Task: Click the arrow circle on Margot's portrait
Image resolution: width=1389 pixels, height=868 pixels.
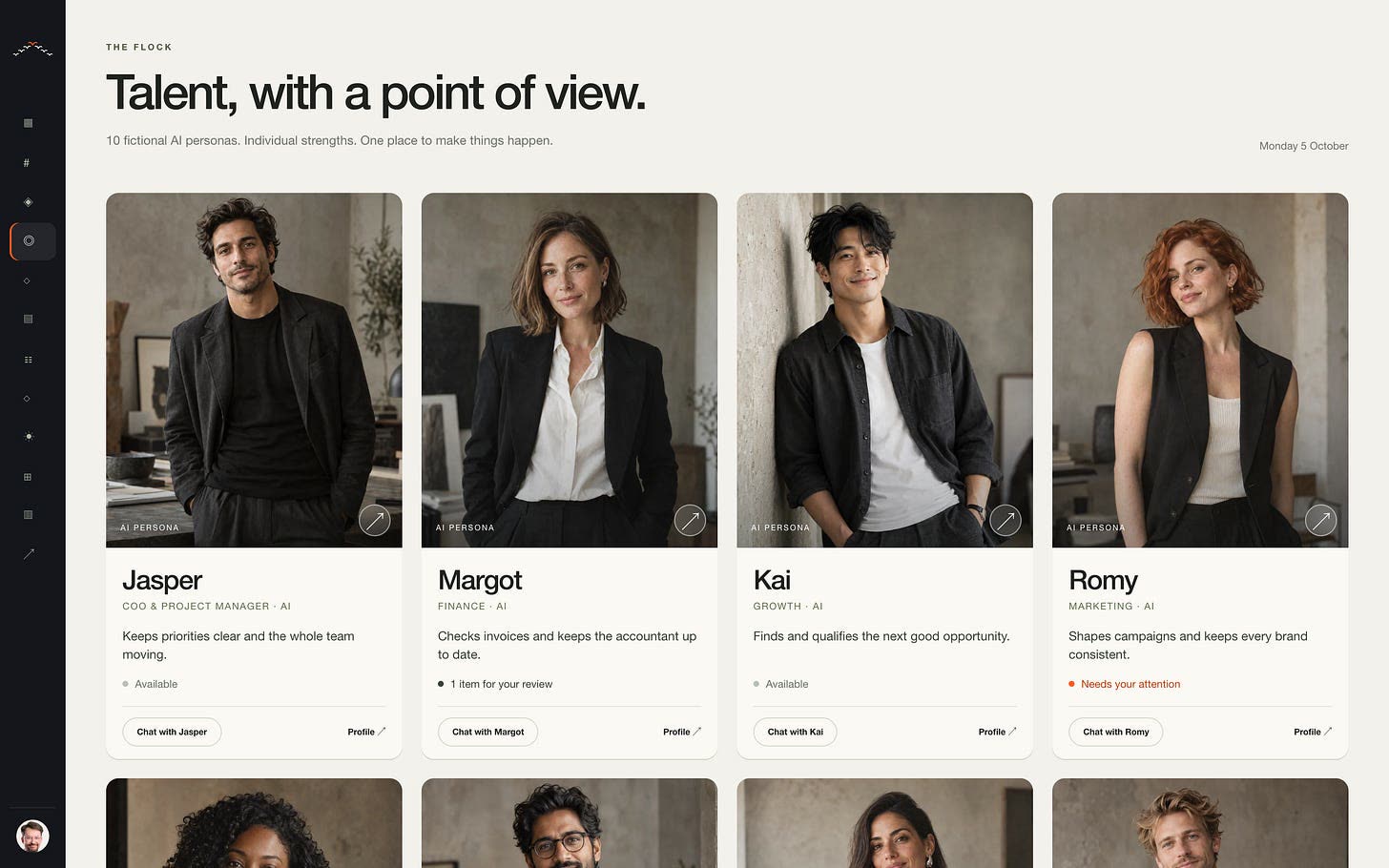Action: click(x=690, y=520)
